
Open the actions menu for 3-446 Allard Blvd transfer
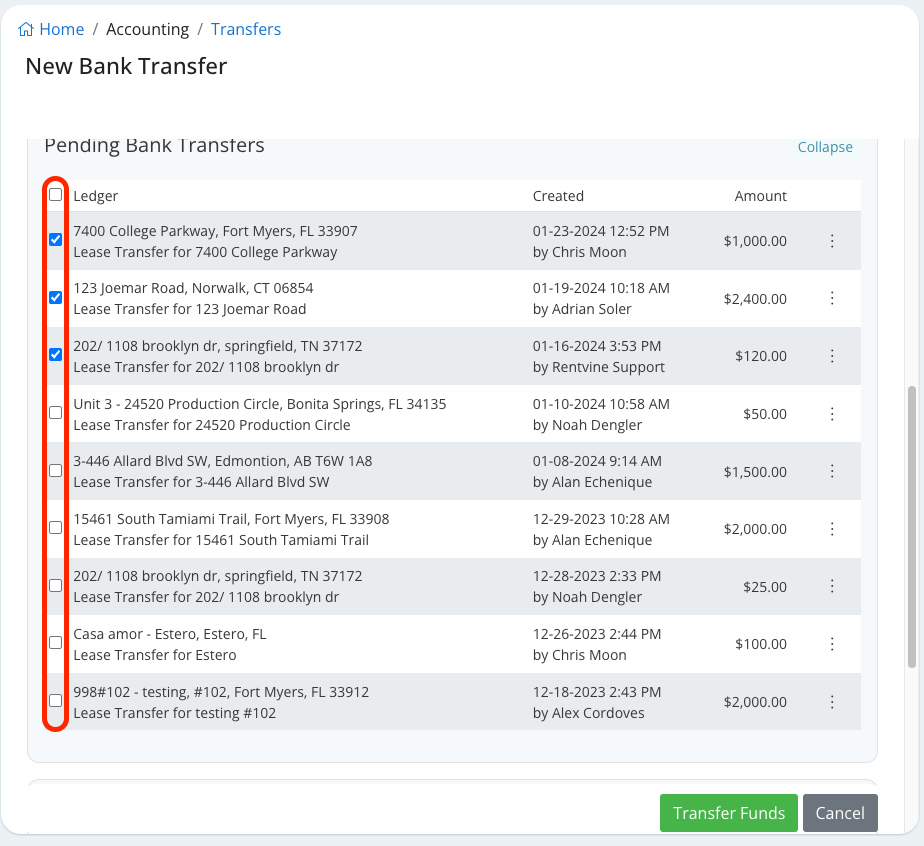(832, 470)
